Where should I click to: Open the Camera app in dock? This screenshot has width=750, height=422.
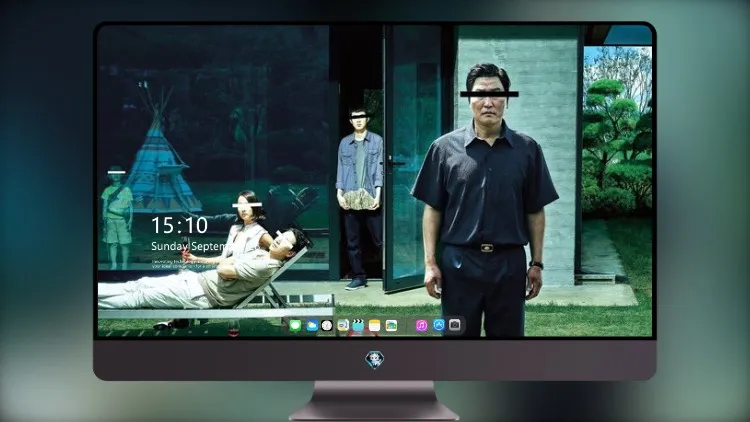tap(455, 325)
